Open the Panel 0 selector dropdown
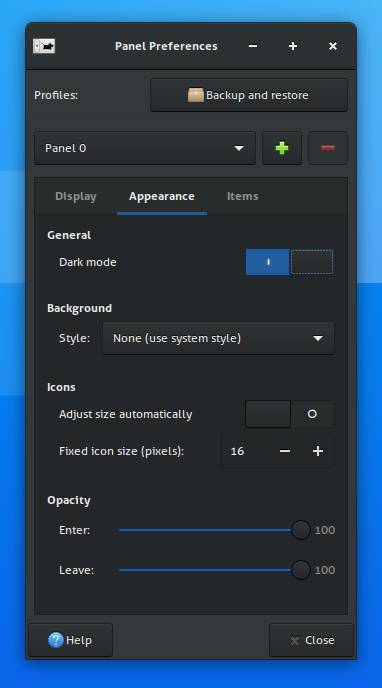382x688 pixels. pos(145,148)
